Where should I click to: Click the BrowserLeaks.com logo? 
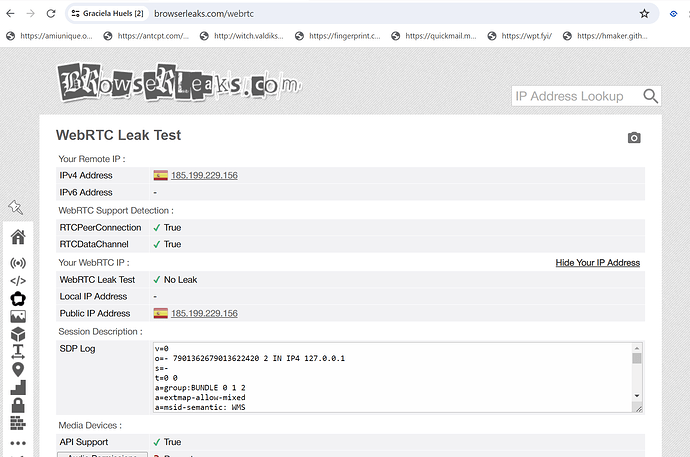click(x=179, y=82)
